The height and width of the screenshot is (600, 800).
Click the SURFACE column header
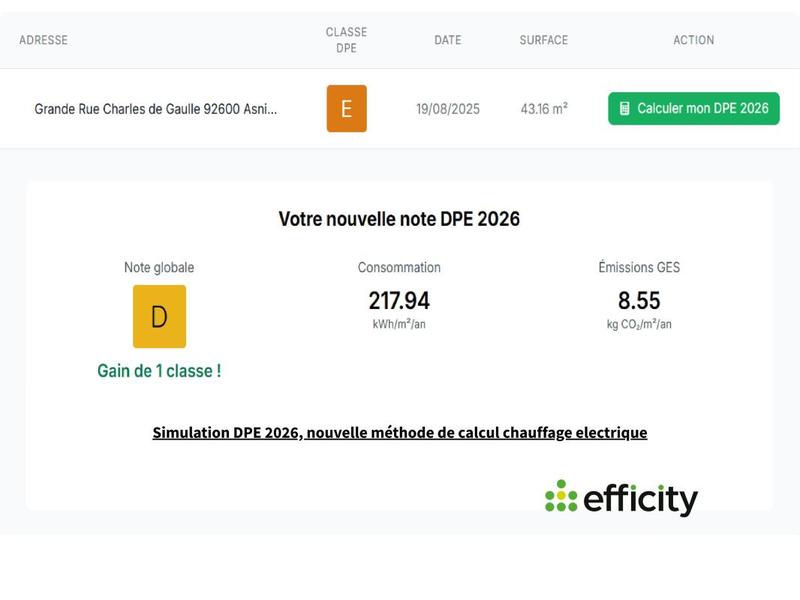[543, 40]
